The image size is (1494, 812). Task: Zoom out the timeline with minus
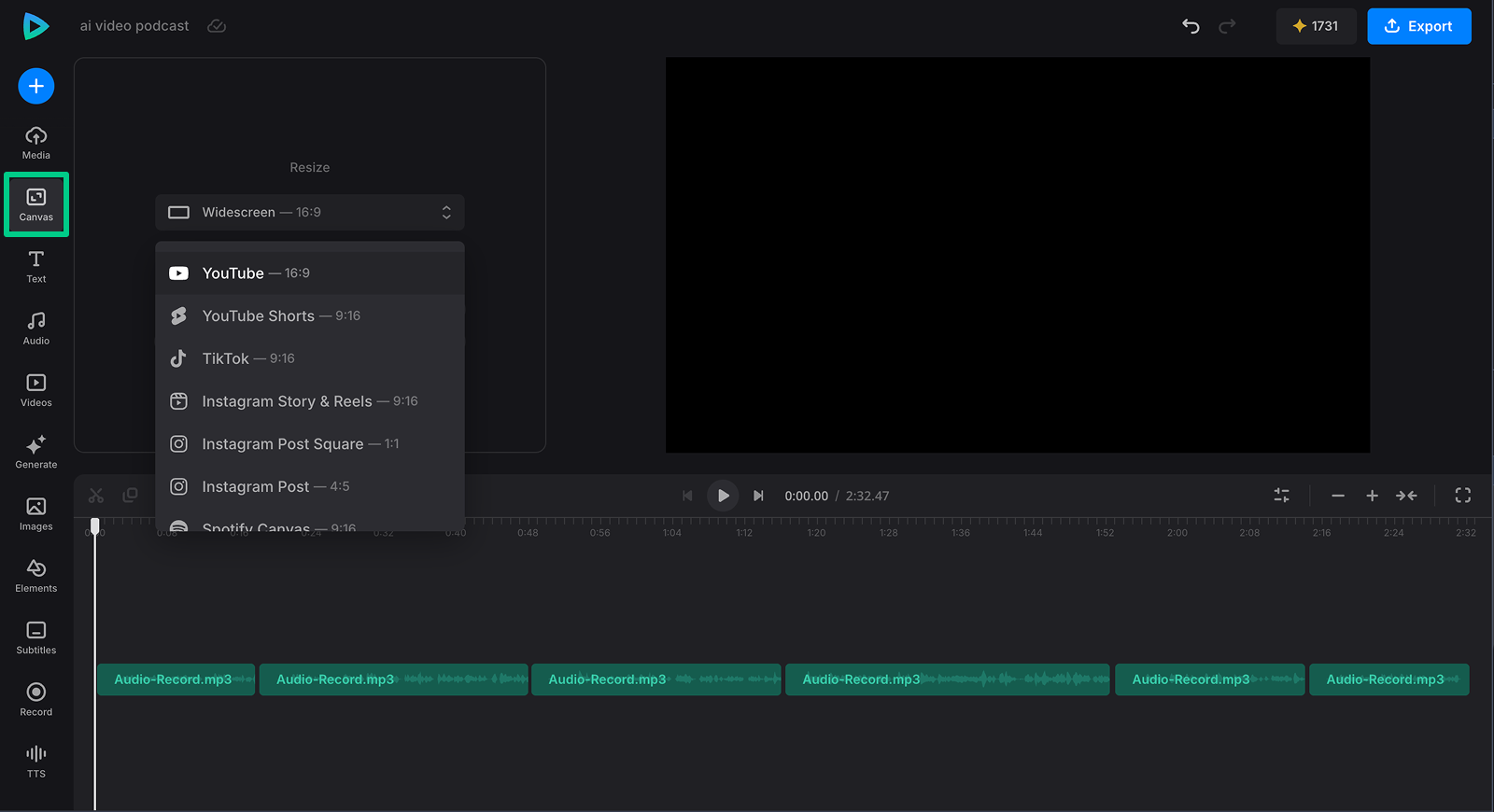[1338, 496]
